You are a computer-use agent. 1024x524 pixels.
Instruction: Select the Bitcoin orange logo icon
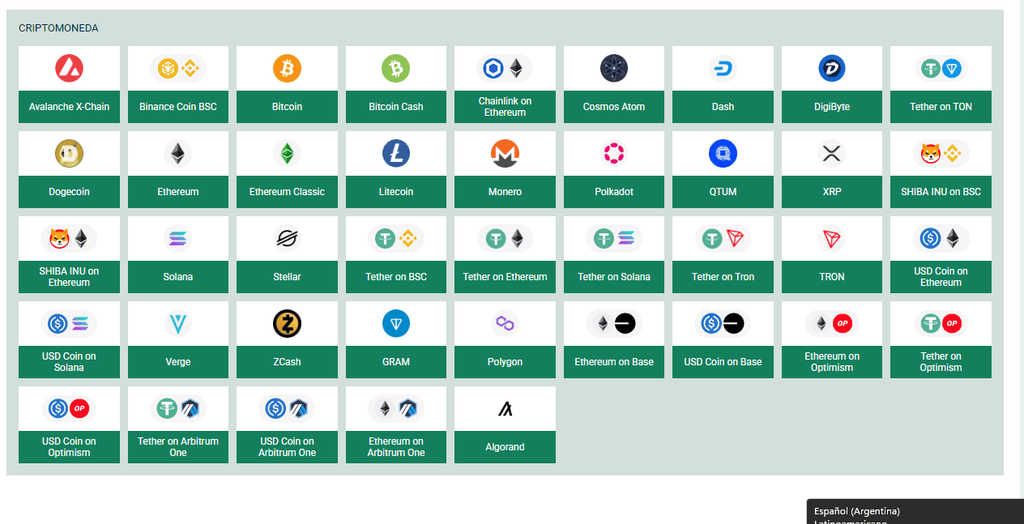[x=287, y=69]
